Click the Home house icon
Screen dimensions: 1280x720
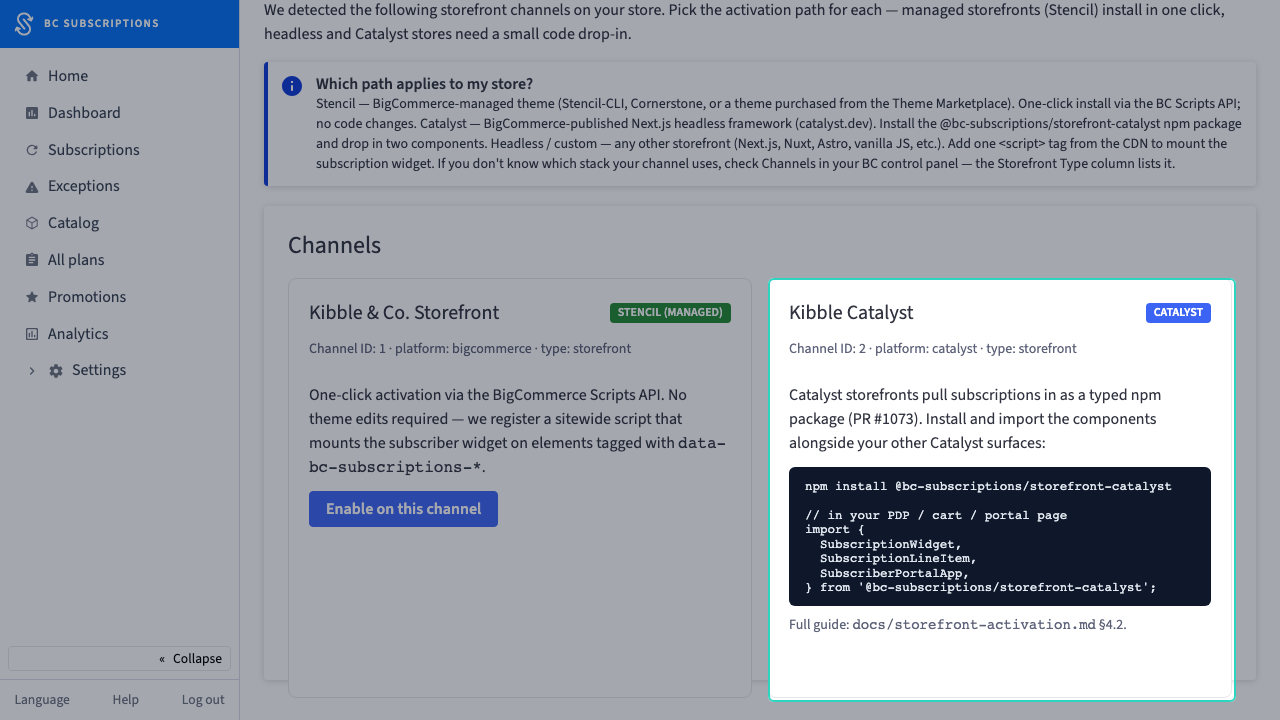pyautogui.click(x=32, y=76)
